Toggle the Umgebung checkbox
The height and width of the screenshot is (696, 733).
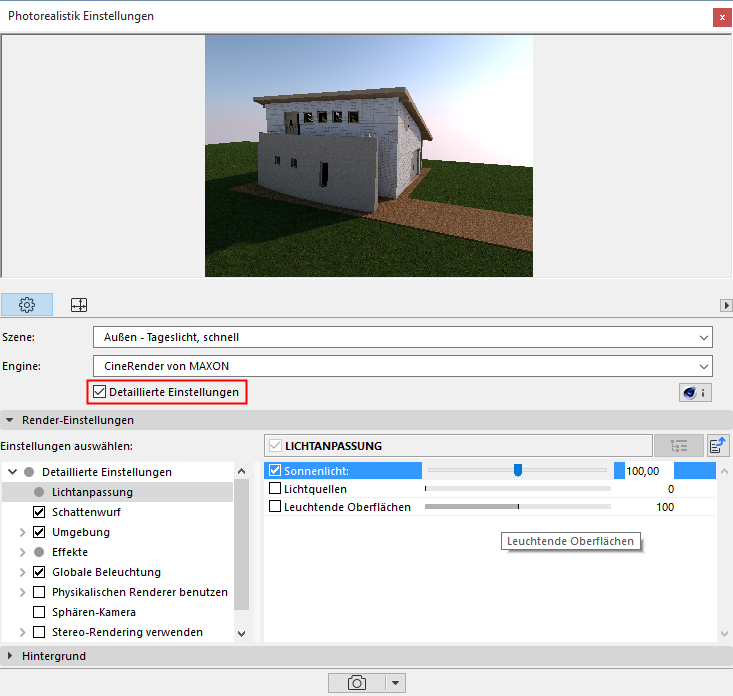(39, 532)
